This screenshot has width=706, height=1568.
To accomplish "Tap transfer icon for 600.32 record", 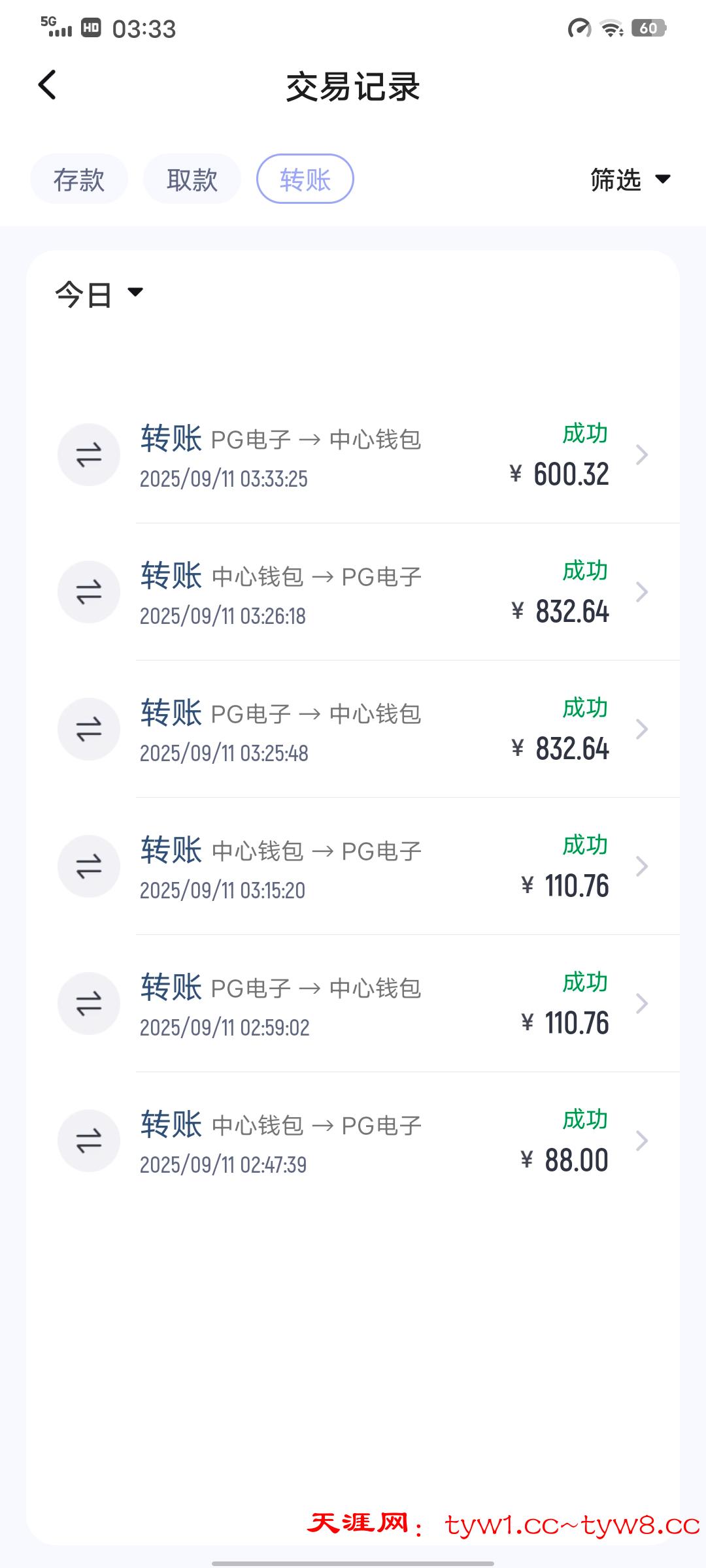I will [89, 455].
